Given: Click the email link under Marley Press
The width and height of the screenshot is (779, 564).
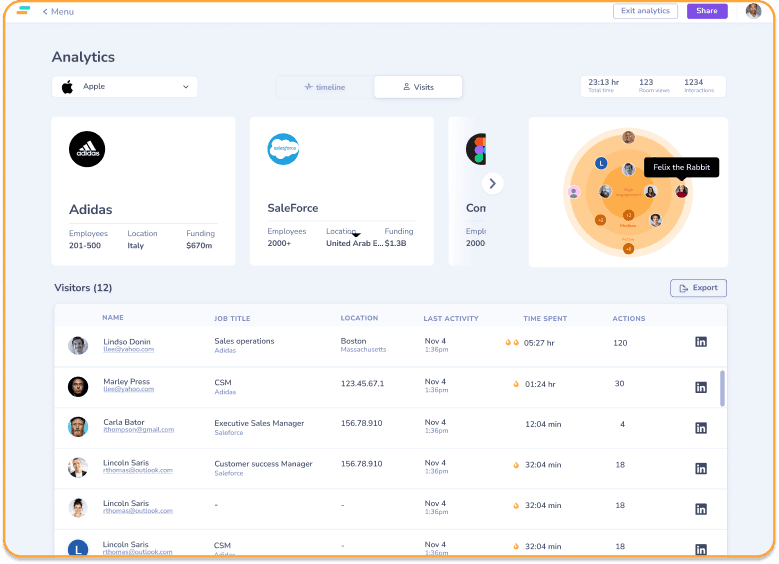Looking at the screenshot, I should click(x=129, y=389).
